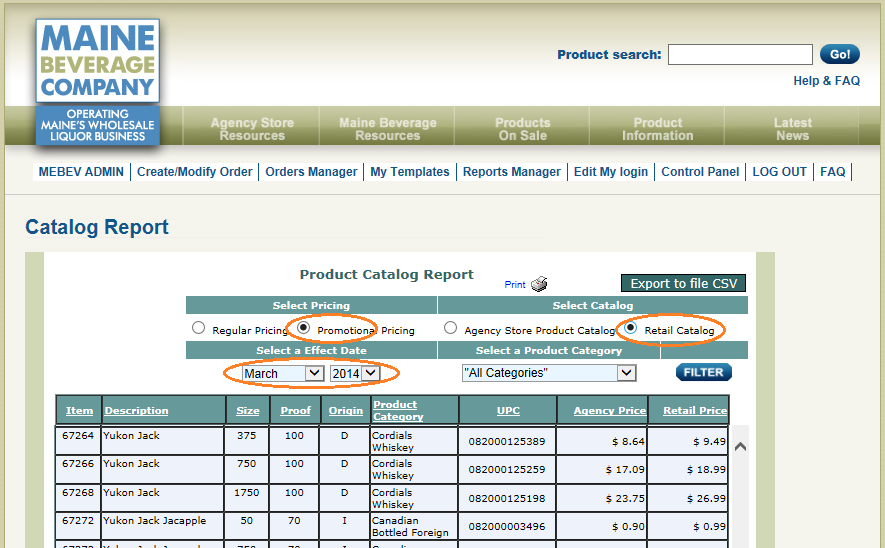885x548 pixels.
Task: Open the Maine Beverage Resources menu
Action: coord(388,129)
